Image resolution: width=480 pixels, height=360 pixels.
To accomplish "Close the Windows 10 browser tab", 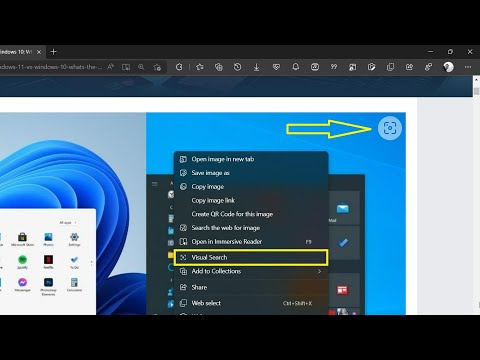I will (39, 52).
